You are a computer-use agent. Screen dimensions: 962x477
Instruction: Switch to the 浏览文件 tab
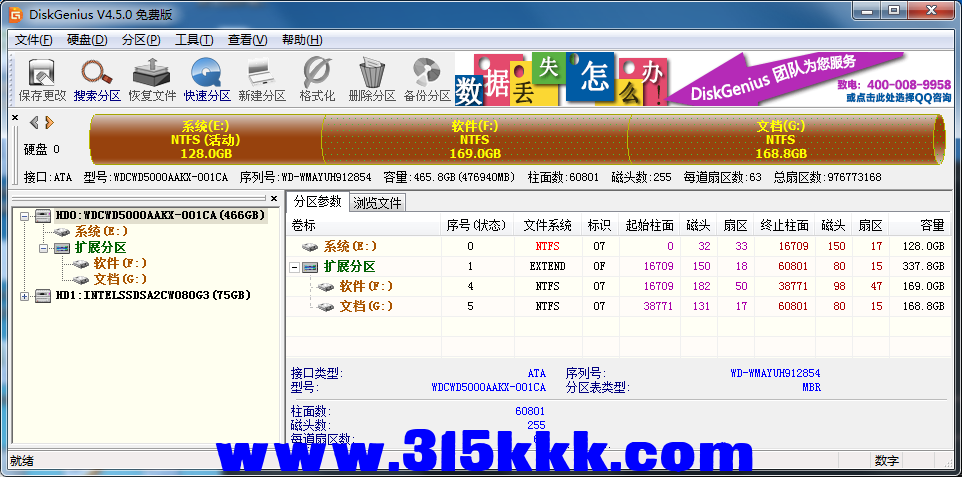point(378,203)
